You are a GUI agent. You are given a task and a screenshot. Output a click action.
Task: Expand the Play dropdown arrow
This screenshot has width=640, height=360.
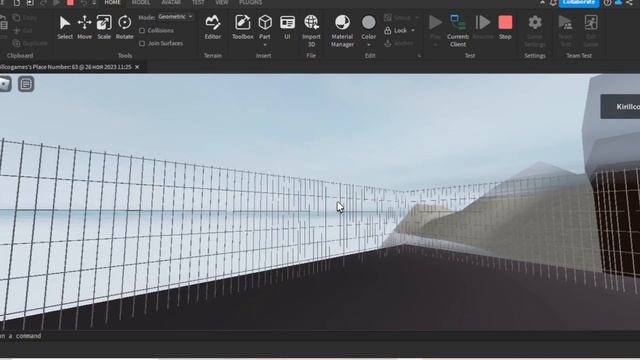coord(435,44)
